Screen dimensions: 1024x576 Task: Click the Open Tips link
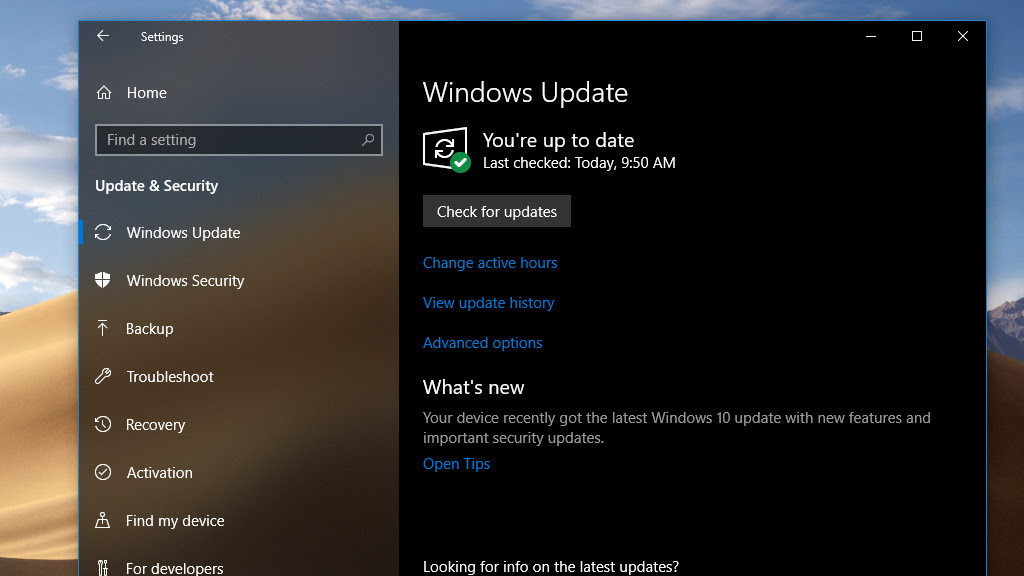[x=456, y=464]
